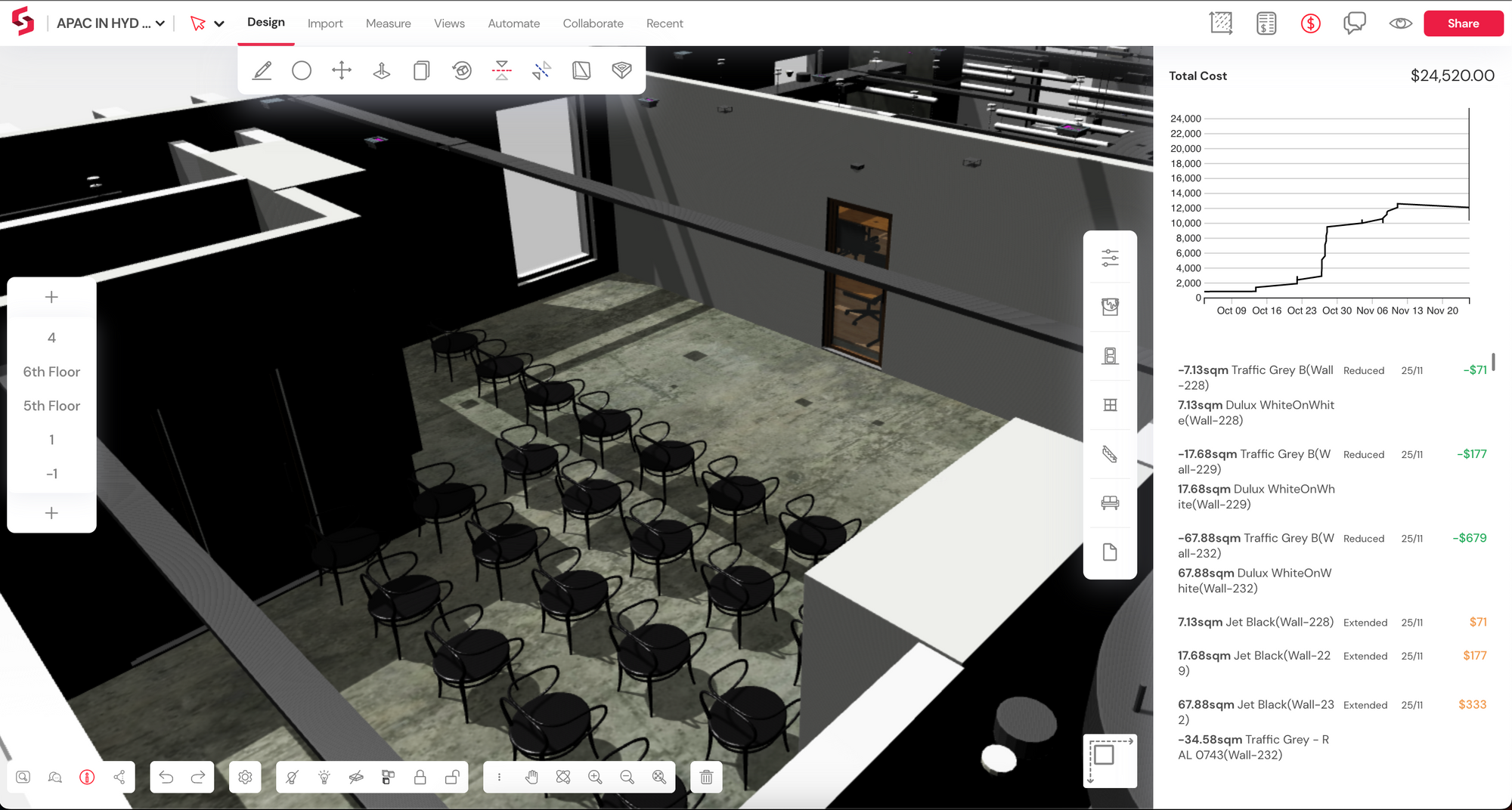Toggle the eye view-mode icon
Viewport: 1512px width, 810px height.
pyautogui.click(x=1400, y=23)
